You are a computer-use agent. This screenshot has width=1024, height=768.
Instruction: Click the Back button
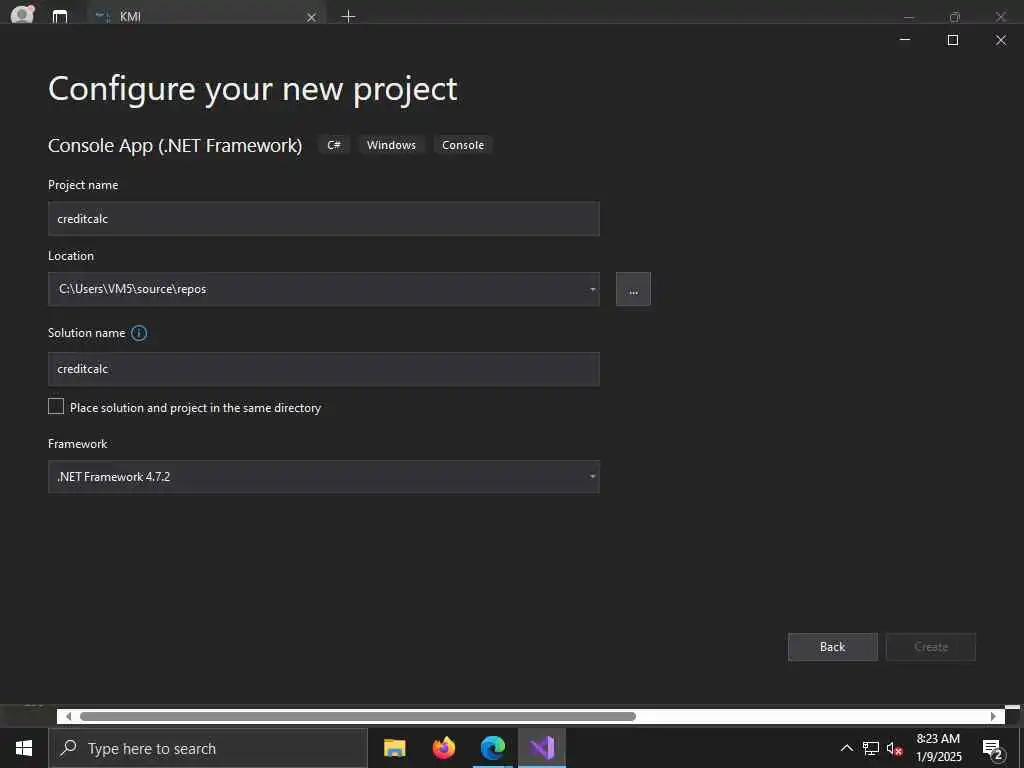pos(833,647)
